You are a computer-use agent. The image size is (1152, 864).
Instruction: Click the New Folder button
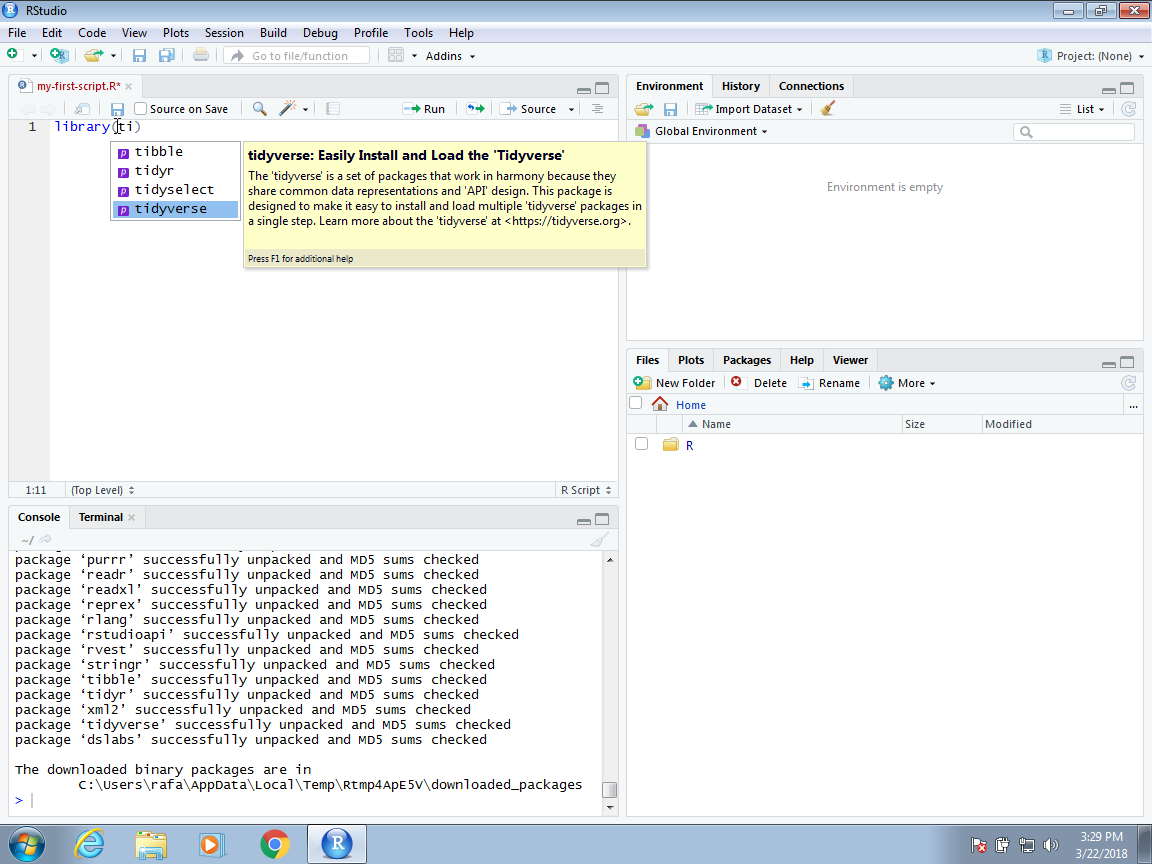(x=676, y=383)
